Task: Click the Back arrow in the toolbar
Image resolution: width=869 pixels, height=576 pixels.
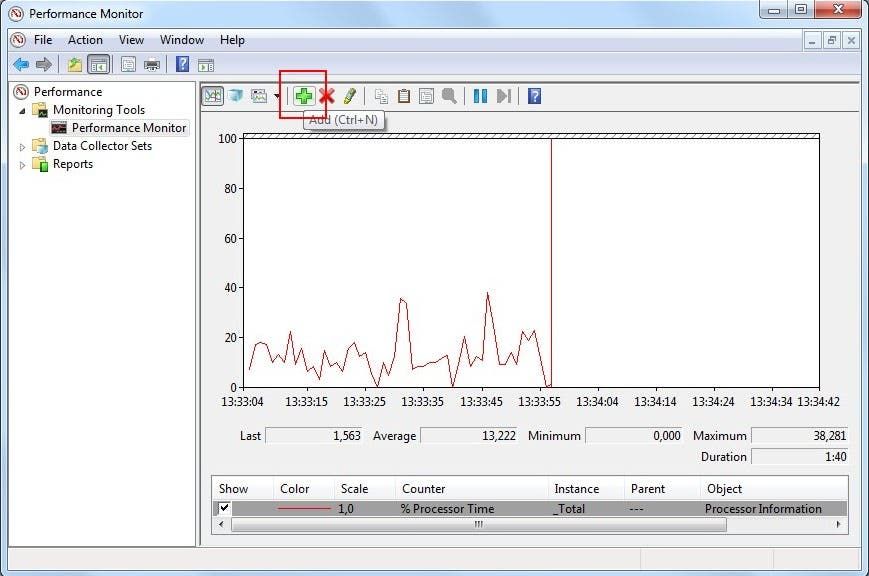Action: (x=21, y=65)
